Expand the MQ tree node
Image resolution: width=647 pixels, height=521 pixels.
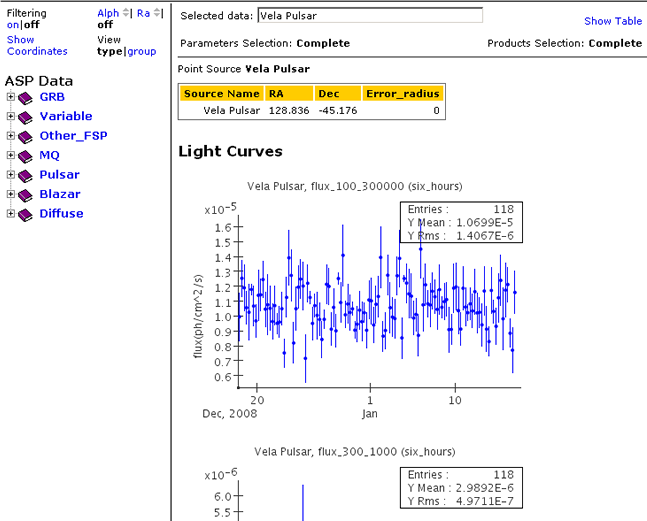click(11, 155)
